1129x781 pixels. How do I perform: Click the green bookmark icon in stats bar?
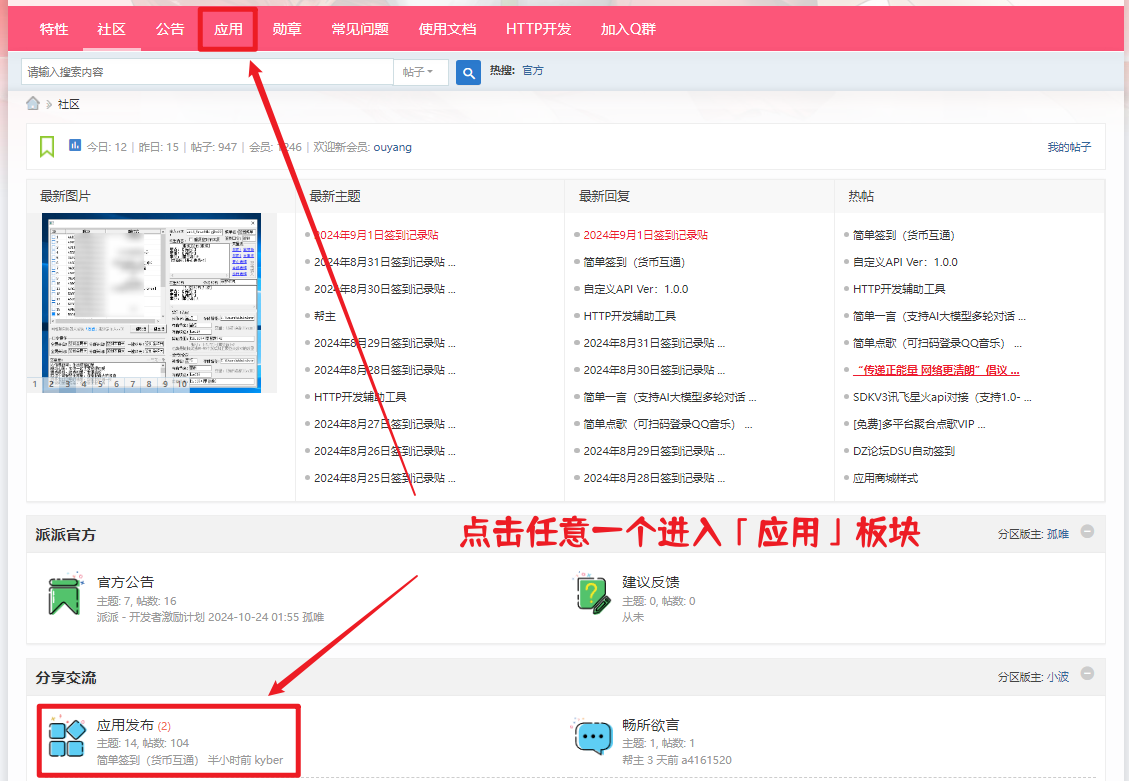click(x=47, y=147)
